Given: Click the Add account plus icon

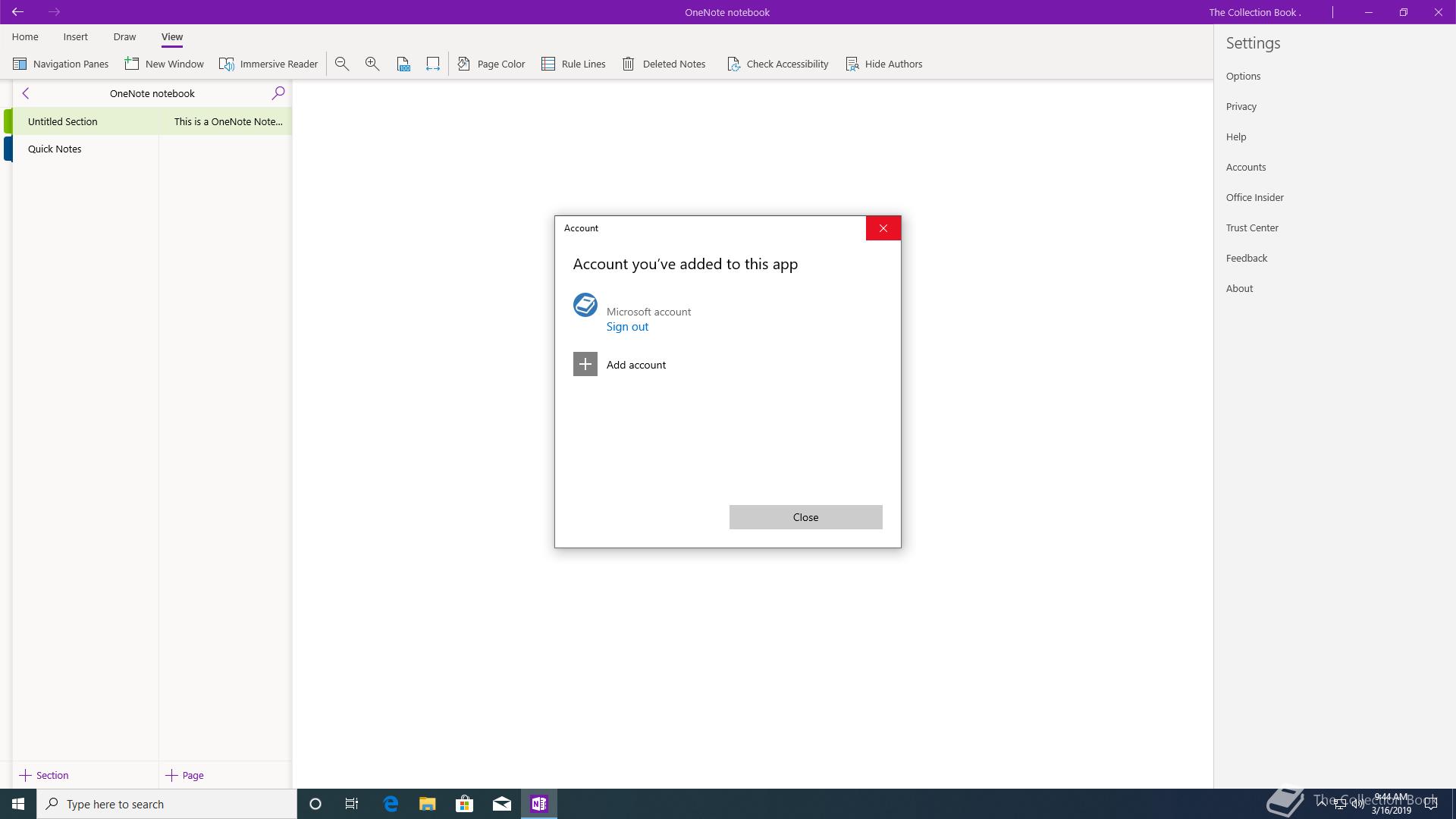Looking at the screenshot, I should tap(585, 364).
